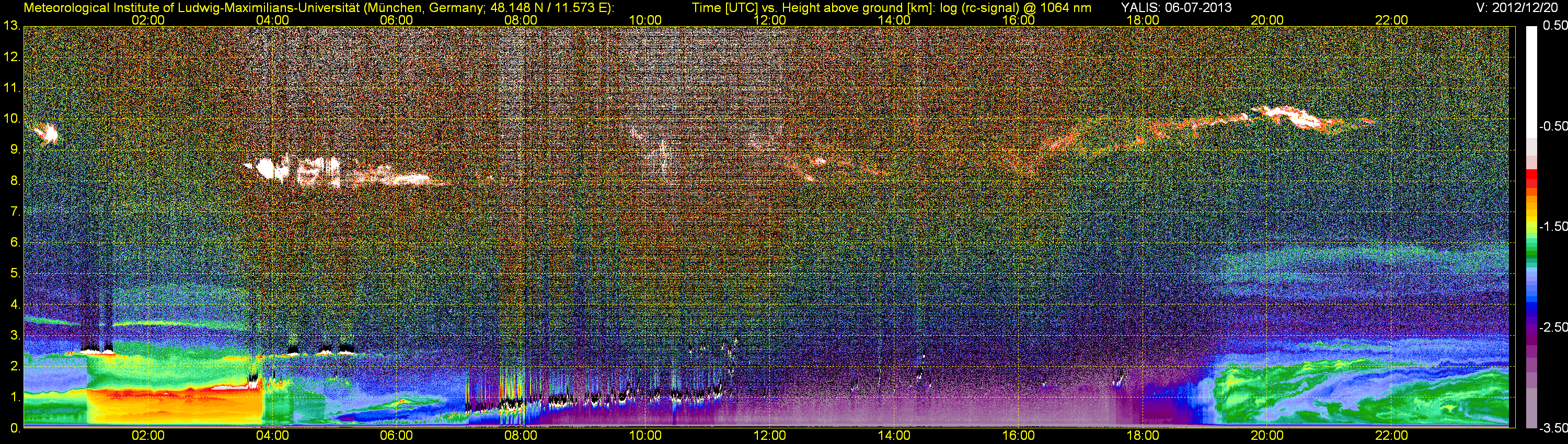Click the 12:00 label on the bottom time axis
Screen dimensions: 1568x444
coord(769,436)
